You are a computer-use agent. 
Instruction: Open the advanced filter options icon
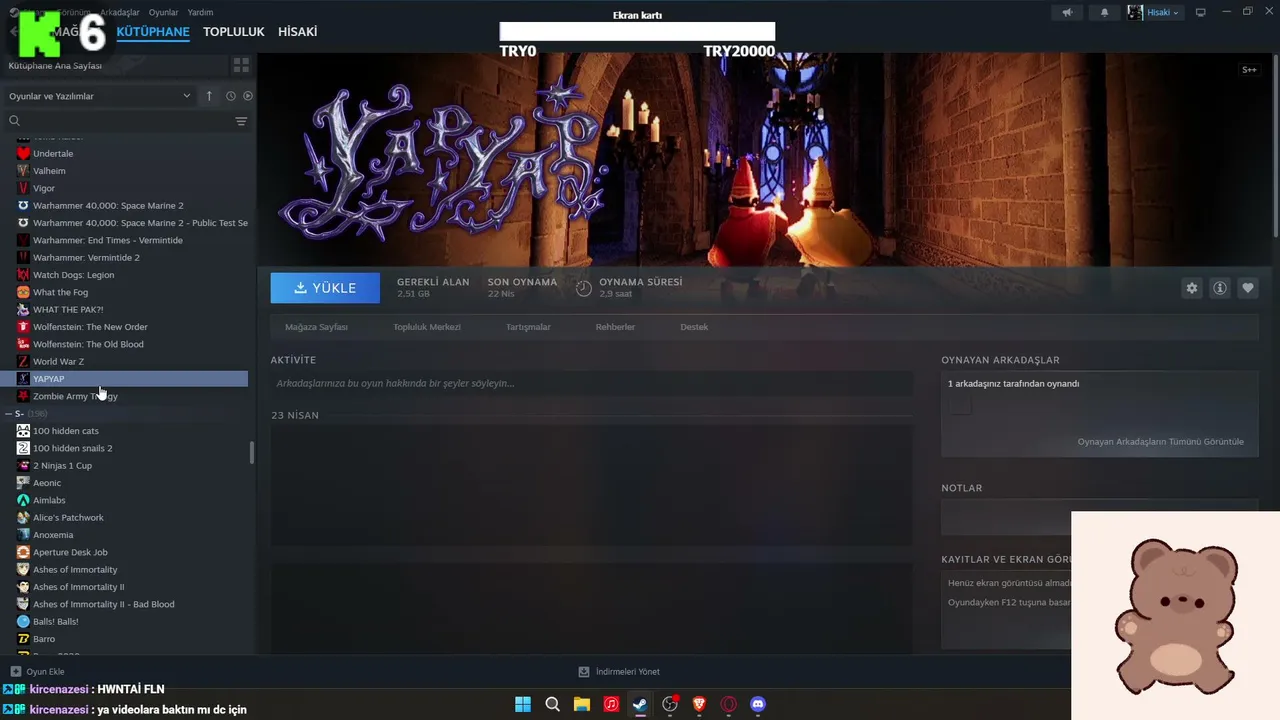[241, 121]
